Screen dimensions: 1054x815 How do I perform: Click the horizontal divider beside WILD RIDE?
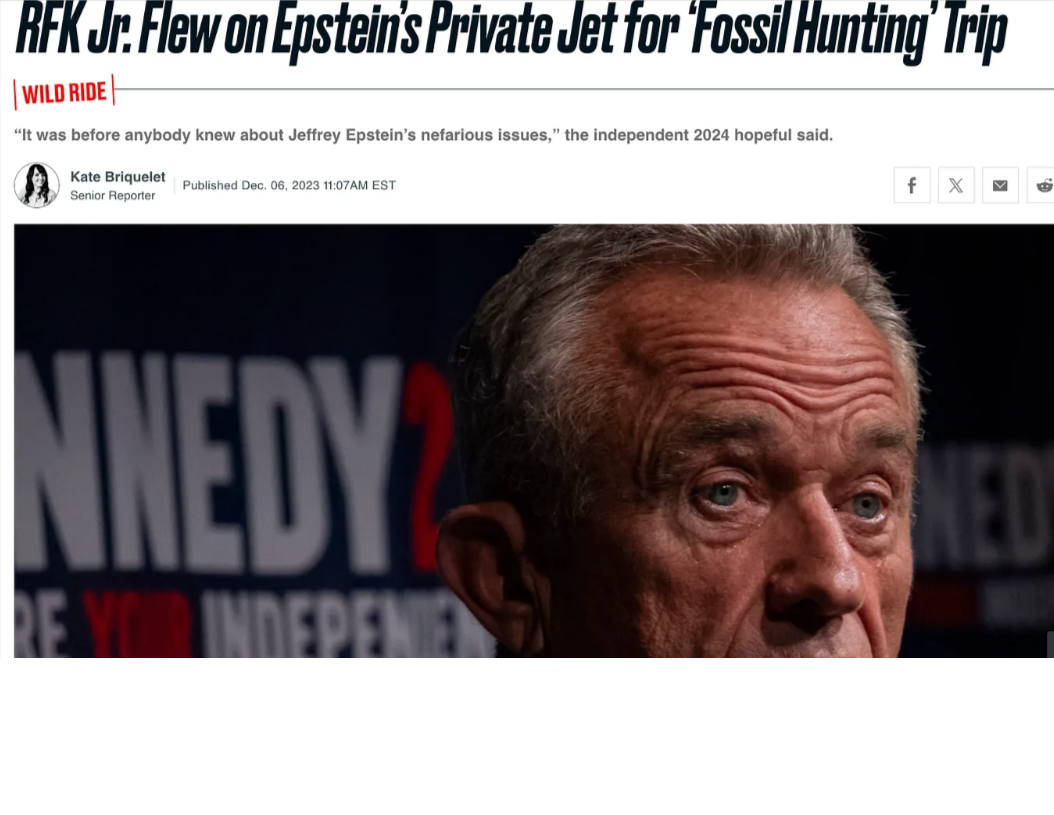point(585,89)
